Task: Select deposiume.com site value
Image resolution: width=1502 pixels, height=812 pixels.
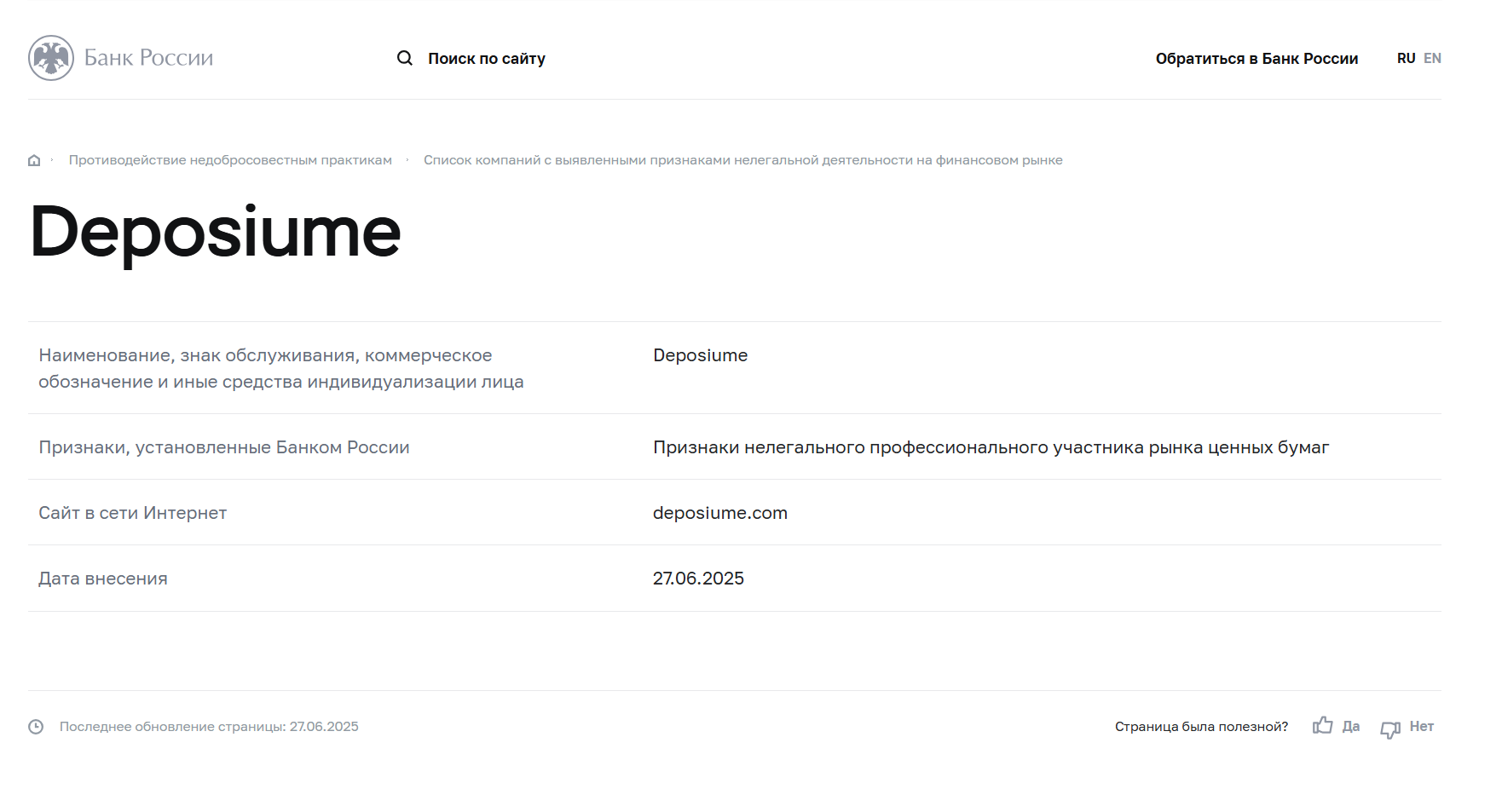Action: click(x=720, y=513)
